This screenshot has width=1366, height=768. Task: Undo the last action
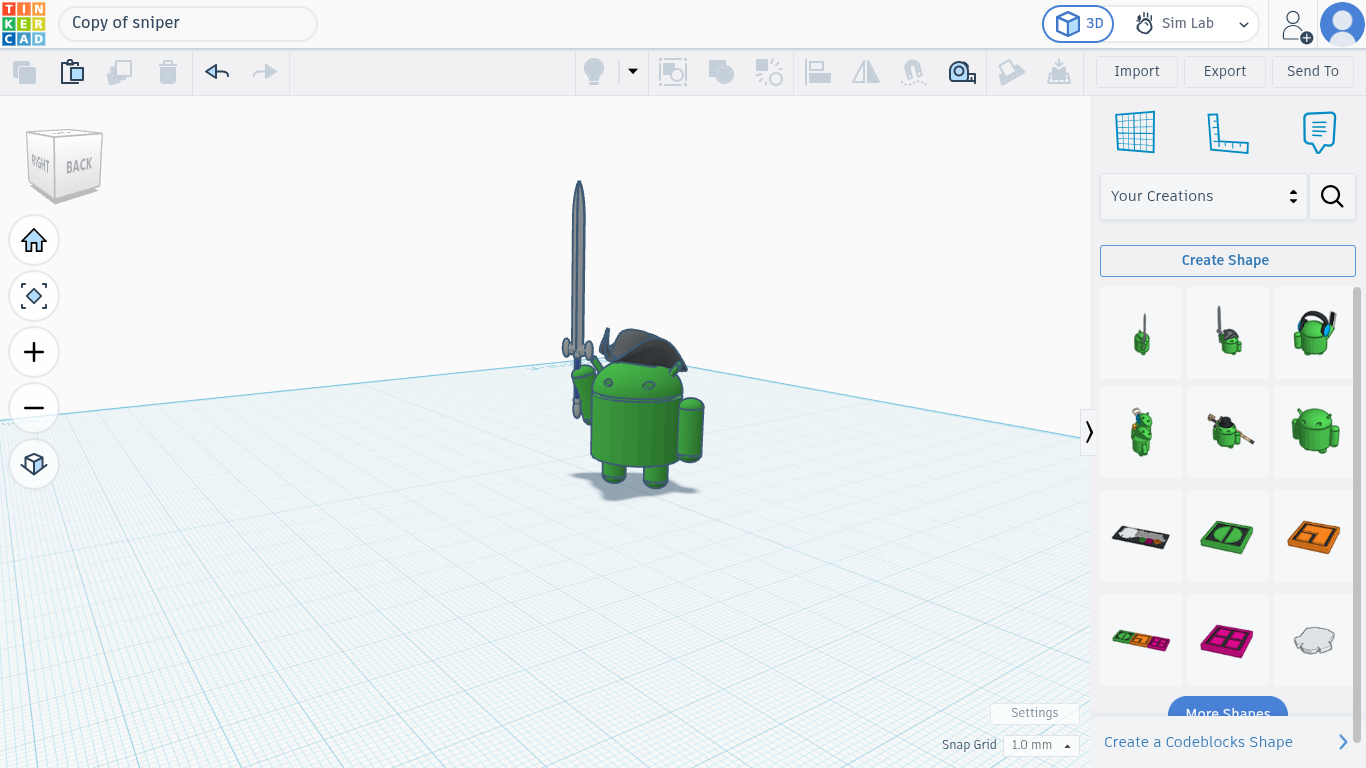pos(217,72)
